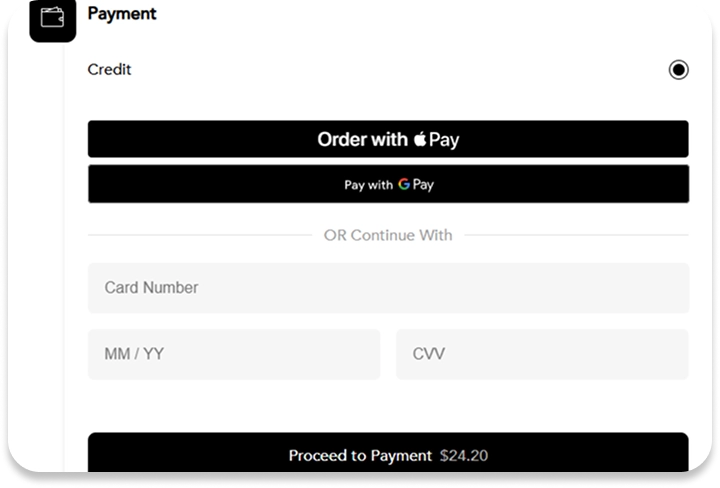720x488 pixels.
Task: Click the OR Continue With divider text
Action: [x=388, y=236]
